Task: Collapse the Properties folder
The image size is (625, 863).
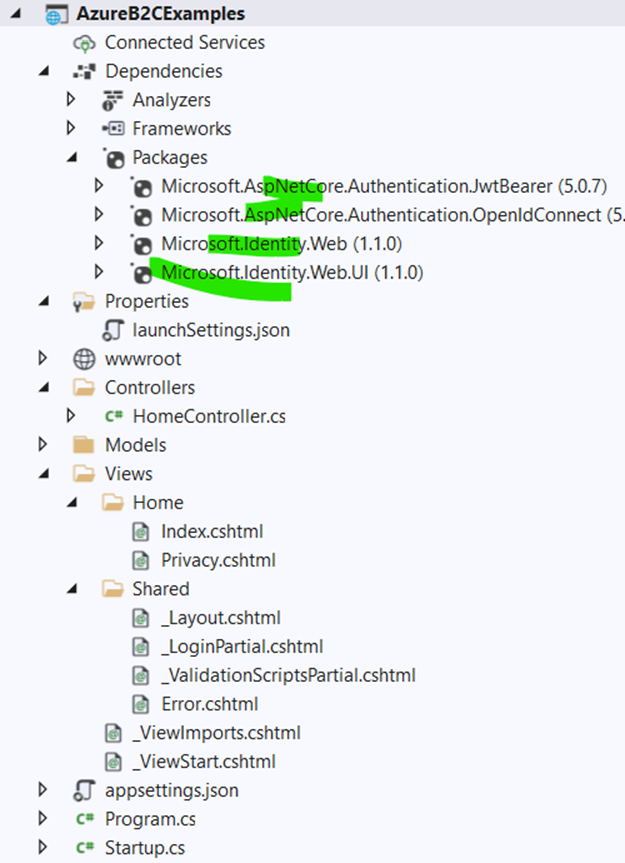Action: pos(43,302)
